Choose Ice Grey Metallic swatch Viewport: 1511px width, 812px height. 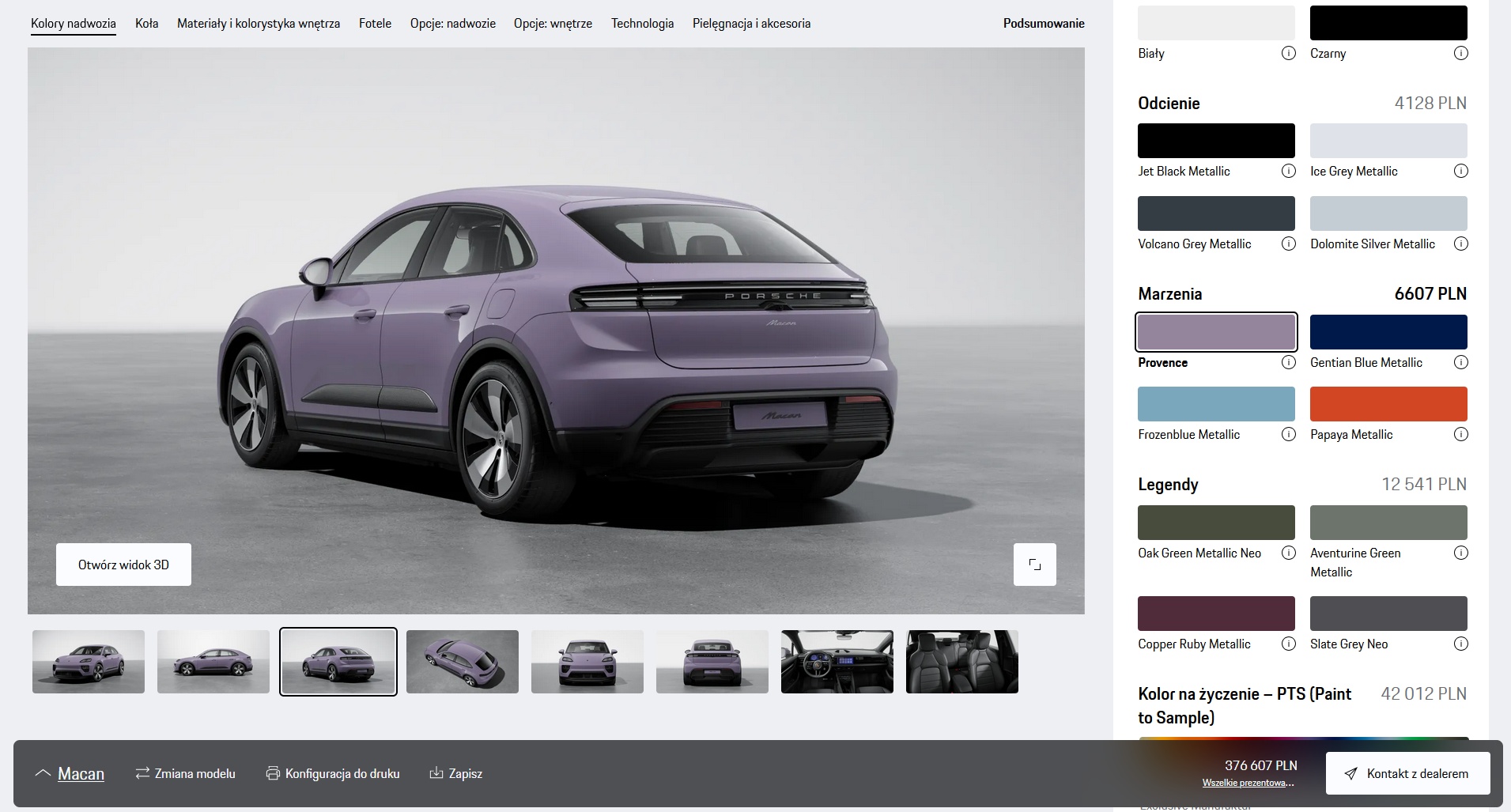click(x=1388, y=141)
